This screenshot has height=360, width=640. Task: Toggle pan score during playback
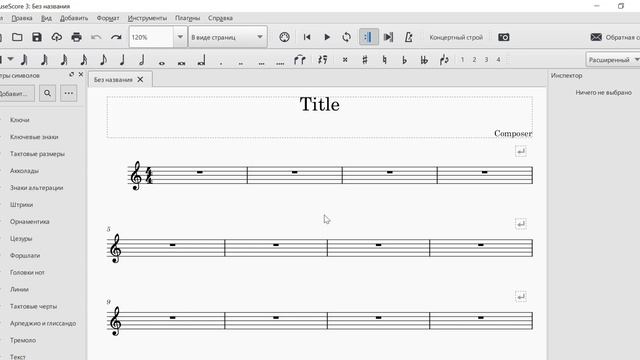point(388,37)
